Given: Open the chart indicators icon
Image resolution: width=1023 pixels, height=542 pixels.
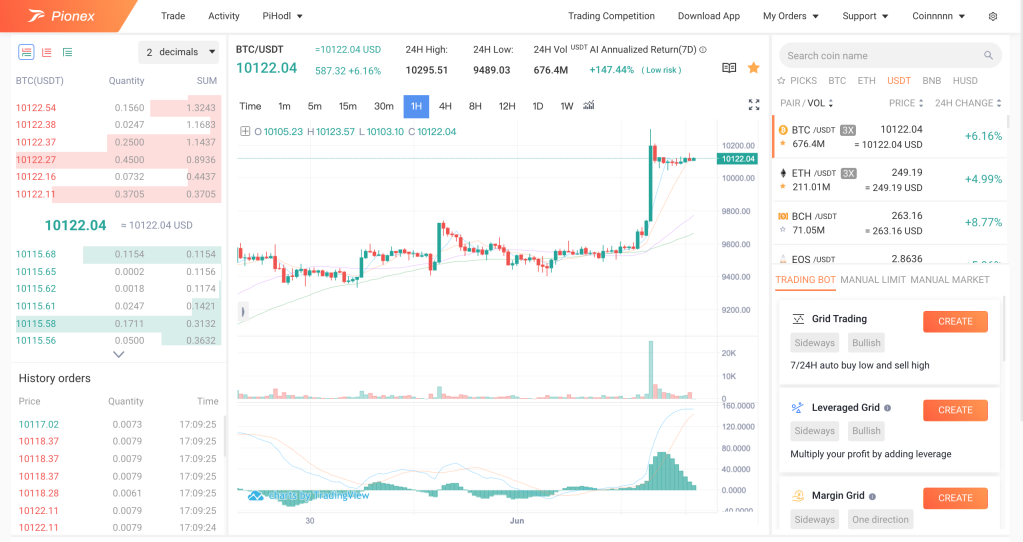Looking at the screenshot, I should [x=589, y=106].
